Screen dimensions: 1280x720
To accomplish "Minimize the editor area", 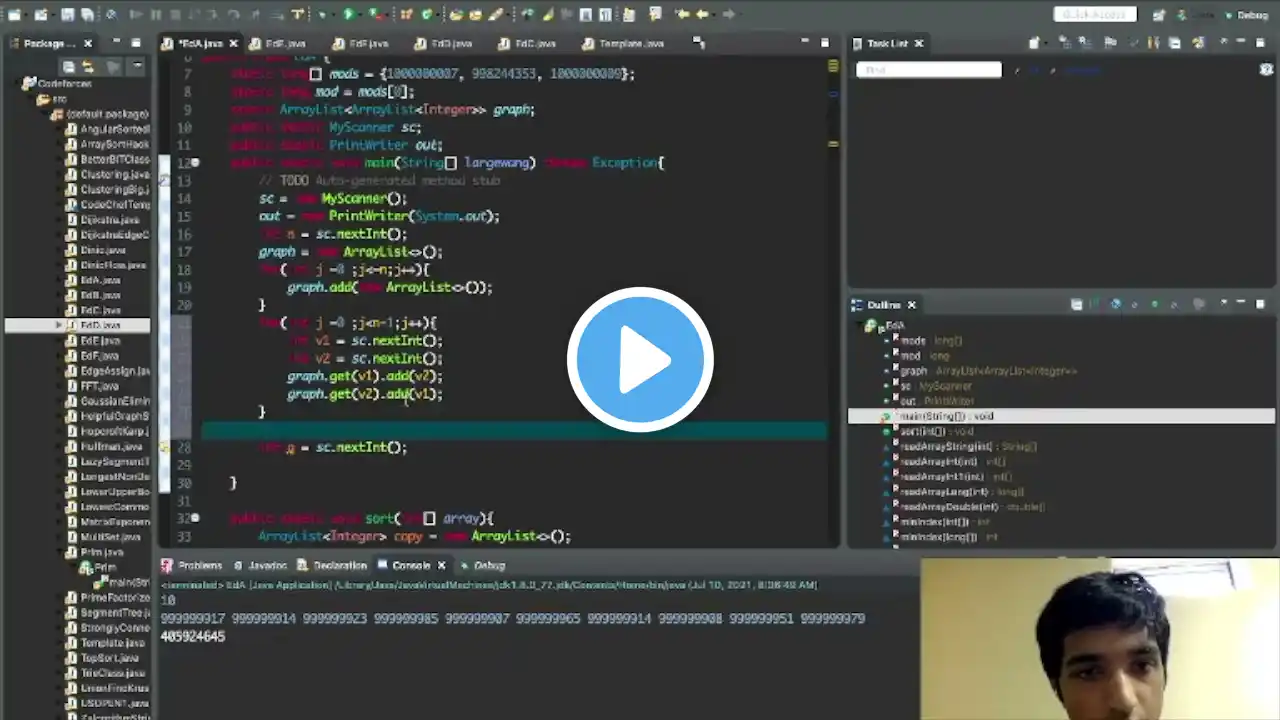I will [x=805, y=43].
